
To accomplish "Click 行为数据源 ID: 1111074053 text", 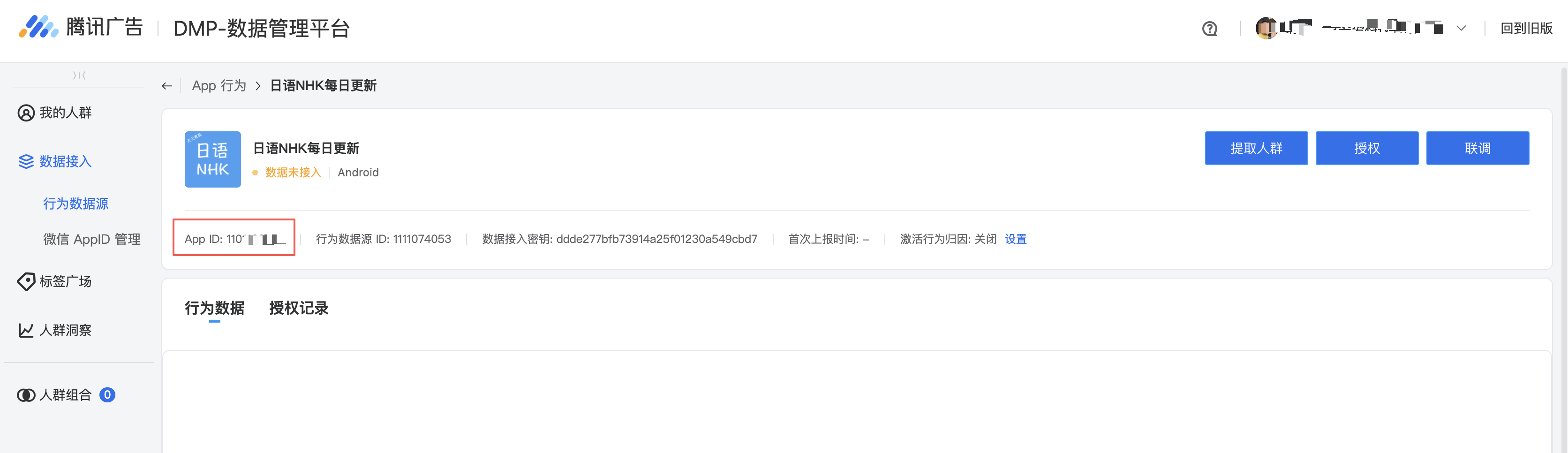I will [384, 239].
